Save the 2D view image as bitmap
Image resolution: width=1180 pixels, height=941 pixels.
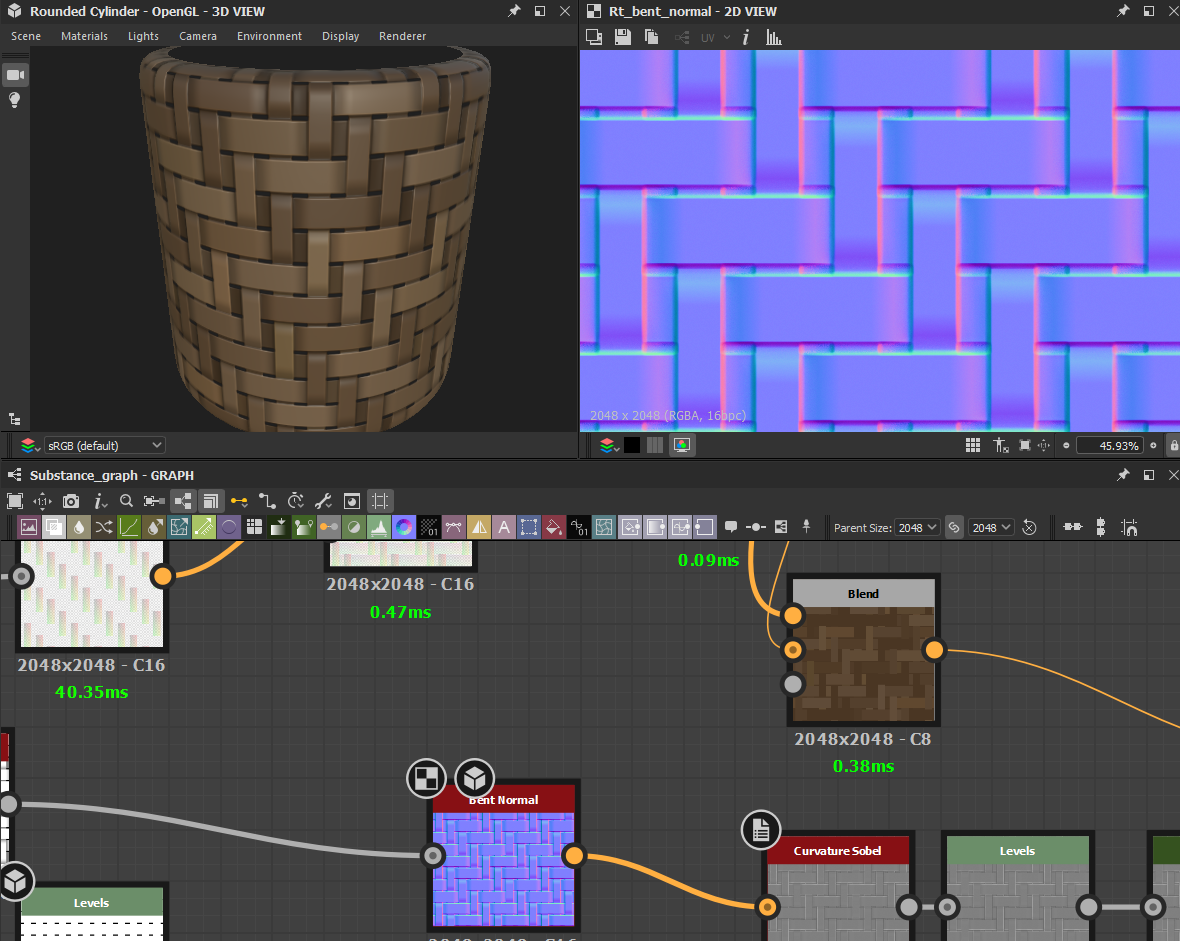coord(622,37)
